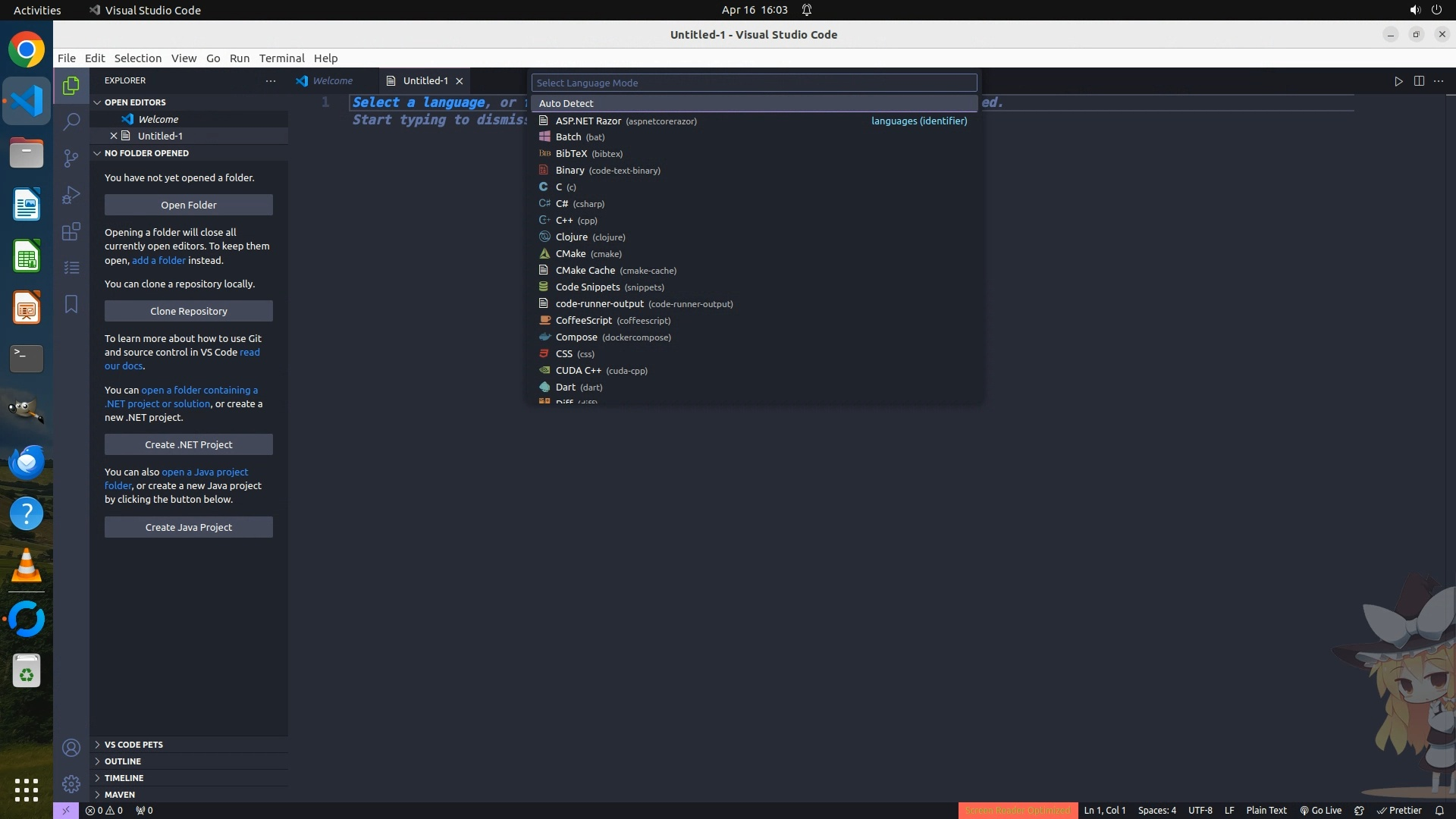Open the Accounts icon in activity bar
Screen dimensions: 1456x819
pyautogui.click(x=71, y=748)
